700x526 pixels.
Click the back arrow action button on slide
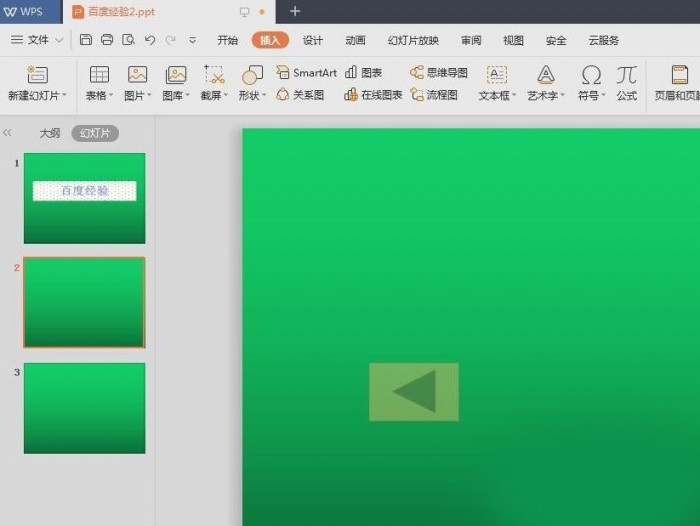coord(414,391)
